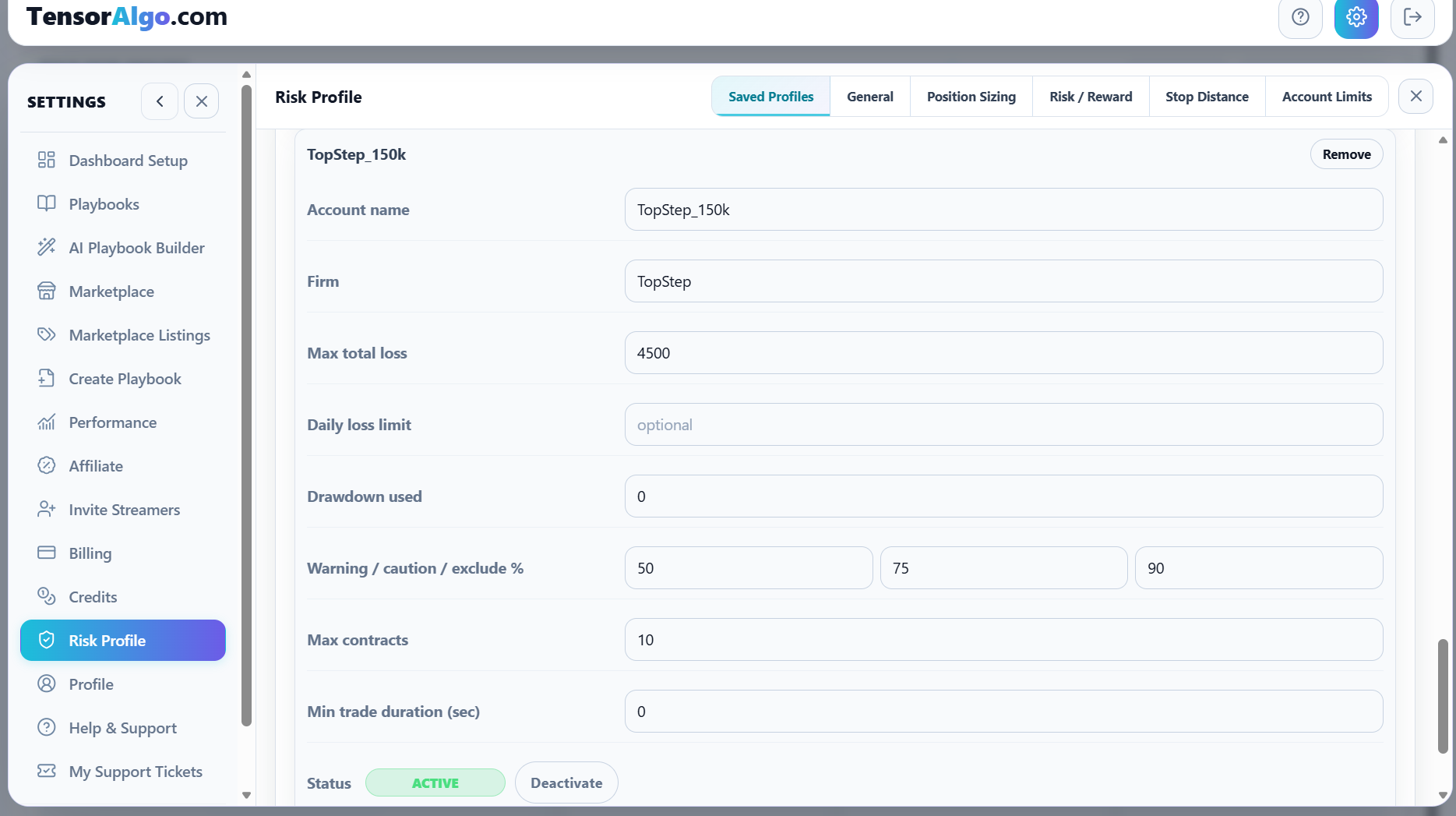
Task: Open the Risk / Reward tab
Action: pyautogui.click(x=1091, y=97)
